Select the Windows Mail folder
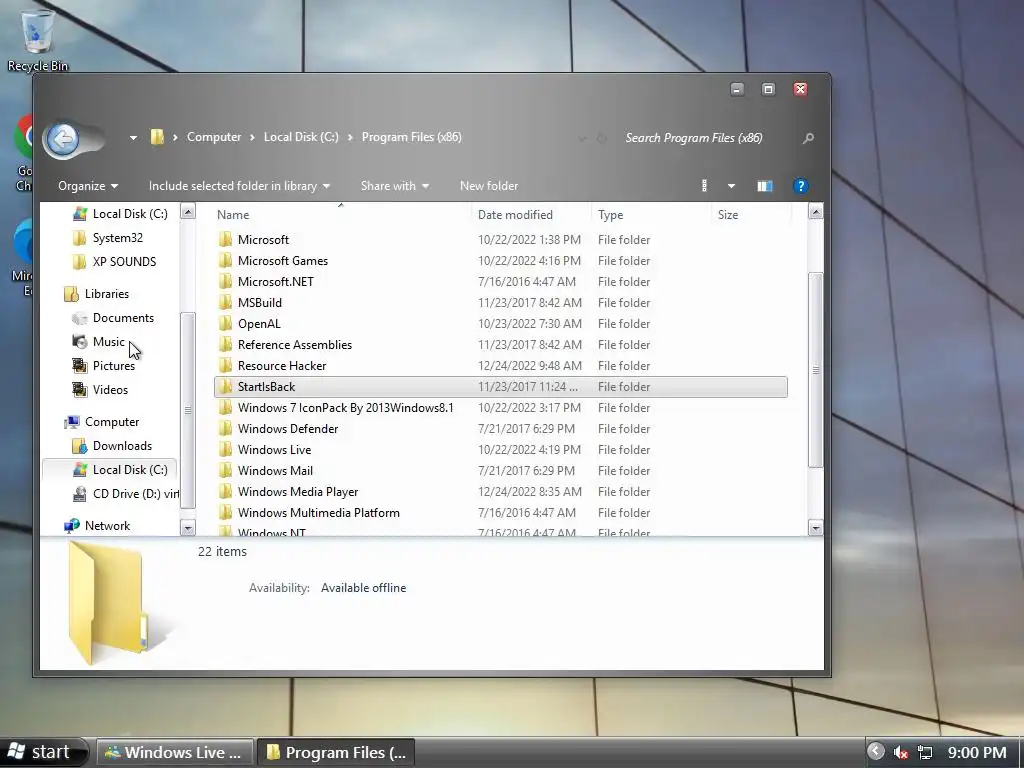Screen dimensions: 1024x768 275,470
